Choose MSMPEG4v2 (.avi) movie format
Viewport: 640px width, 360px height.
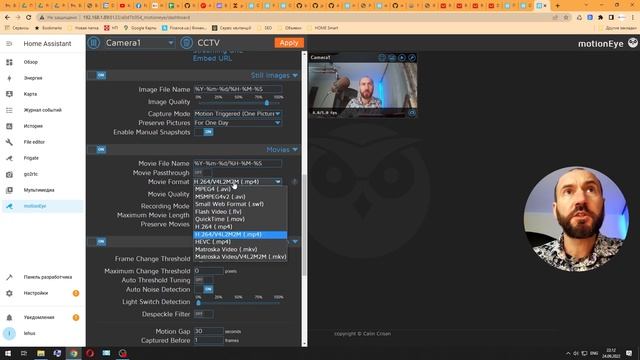240,197
